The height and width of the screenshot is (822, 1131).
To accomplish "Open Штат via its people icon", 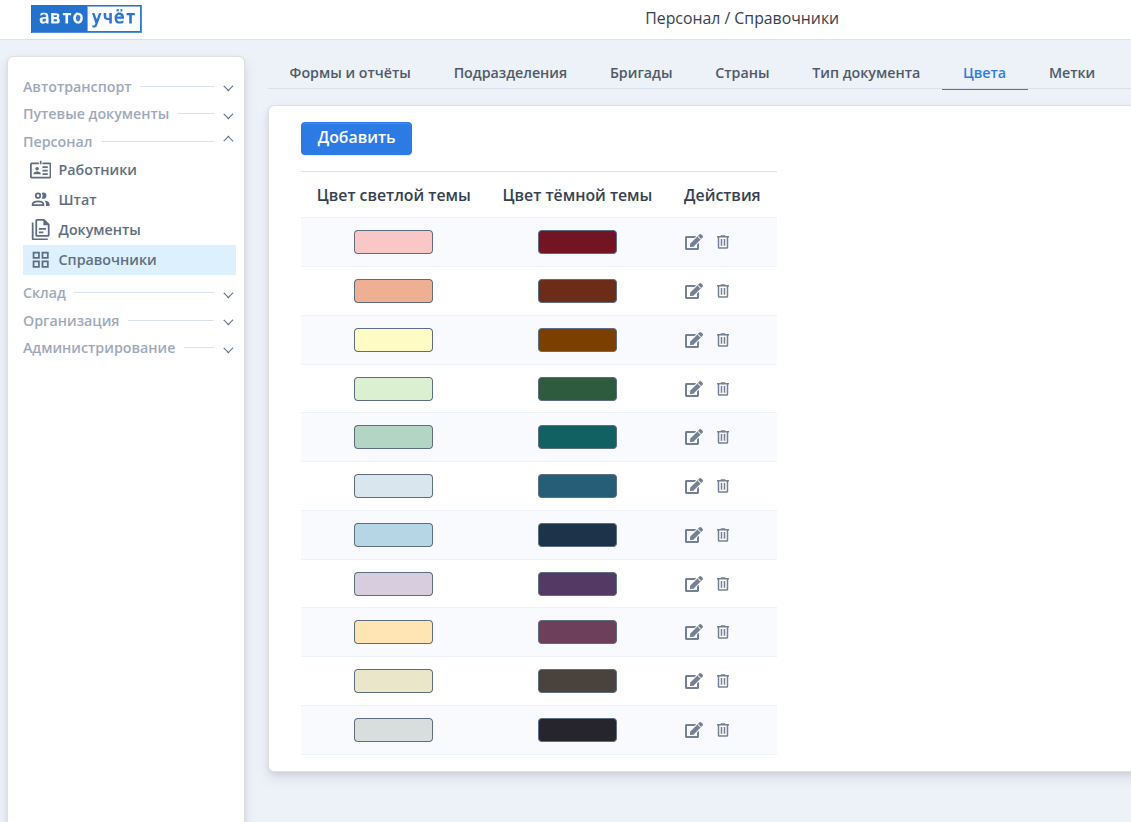I will point(40,200).
